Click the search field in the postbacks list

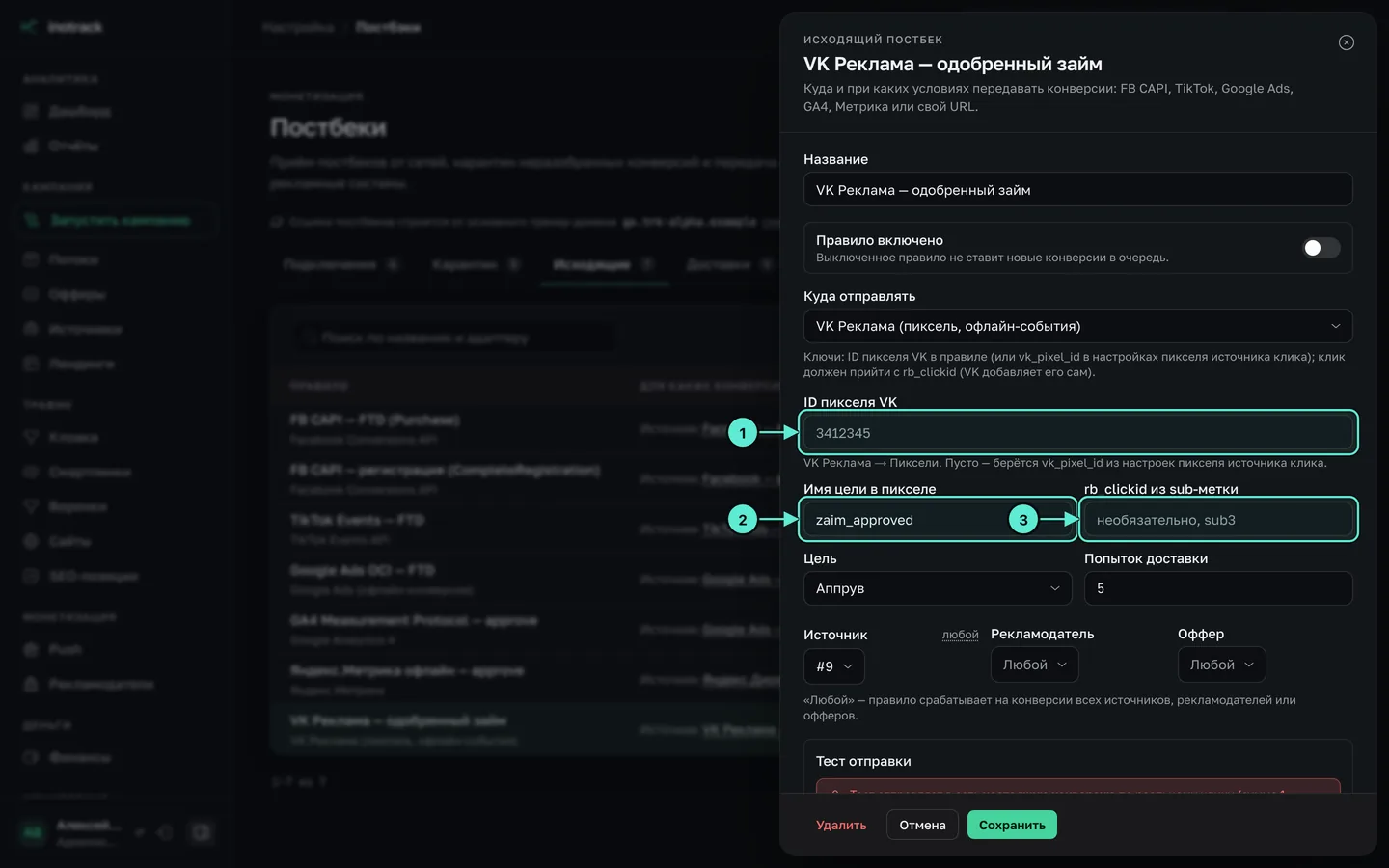(x=453, y=338)
